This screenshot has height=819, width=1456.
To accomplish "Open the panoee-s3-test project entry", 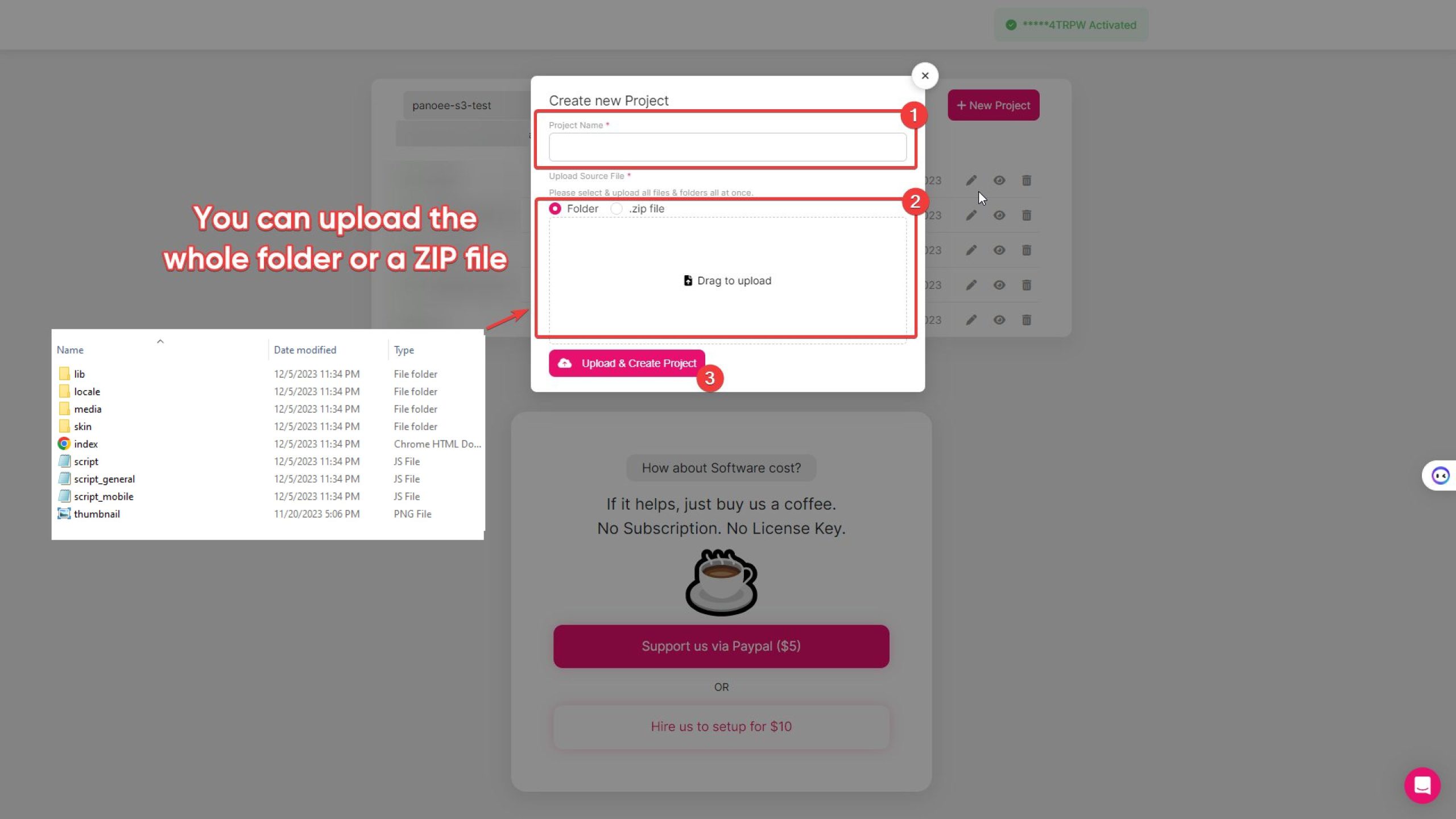I will (452, 104).
